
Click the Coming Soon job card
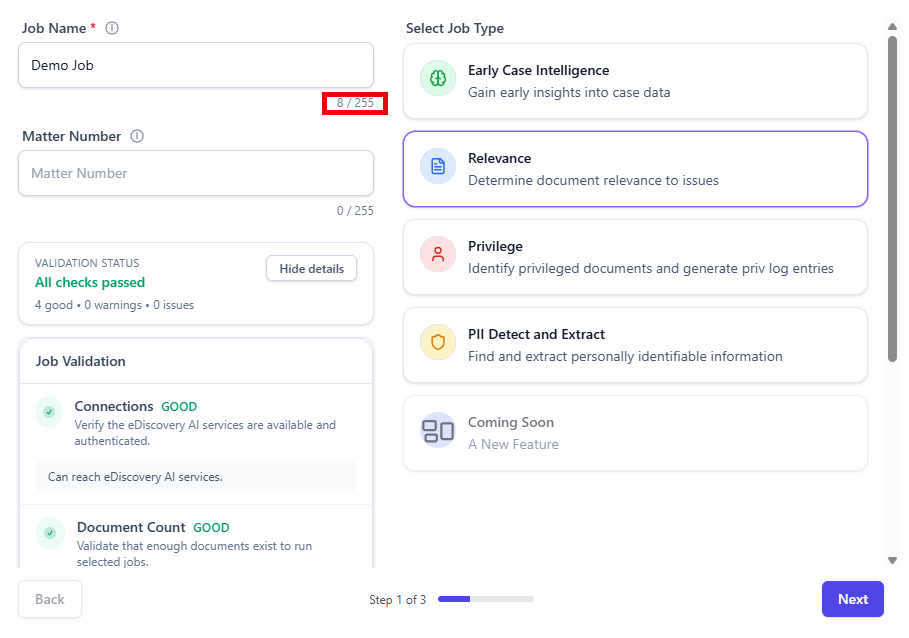[x=635, y=430]
